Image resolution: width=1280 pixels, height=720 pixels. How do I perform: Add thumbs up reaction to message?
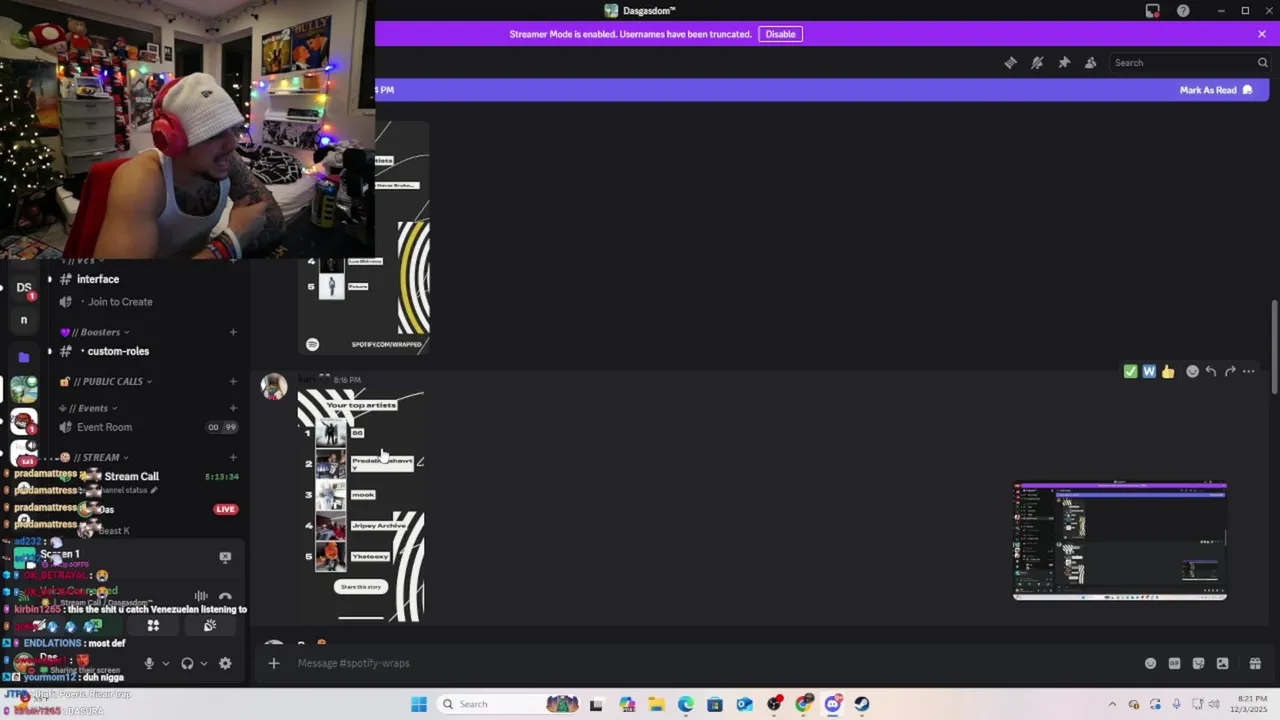point(1168,371)
